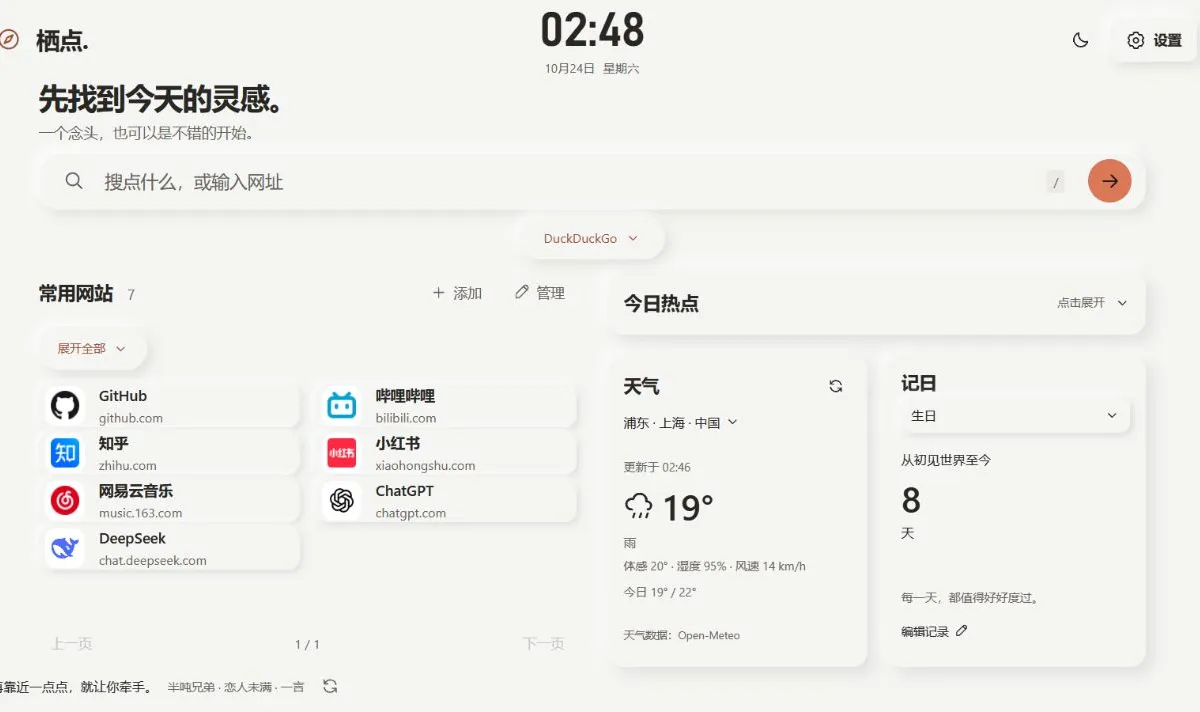Click the chat.deepseek.com address text
The width and height of the screenshot is (1200, 712).
[152, 560]
